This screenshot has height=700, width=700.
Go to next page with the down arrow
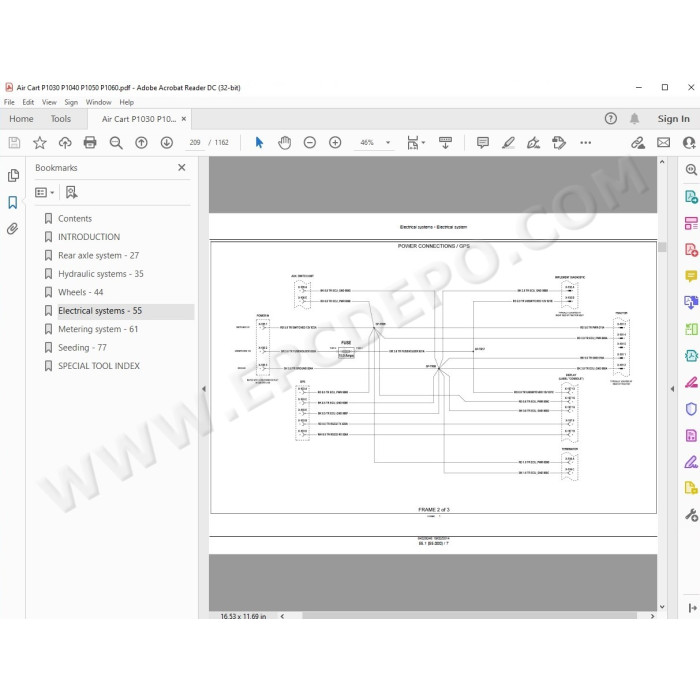click(167, 142)
